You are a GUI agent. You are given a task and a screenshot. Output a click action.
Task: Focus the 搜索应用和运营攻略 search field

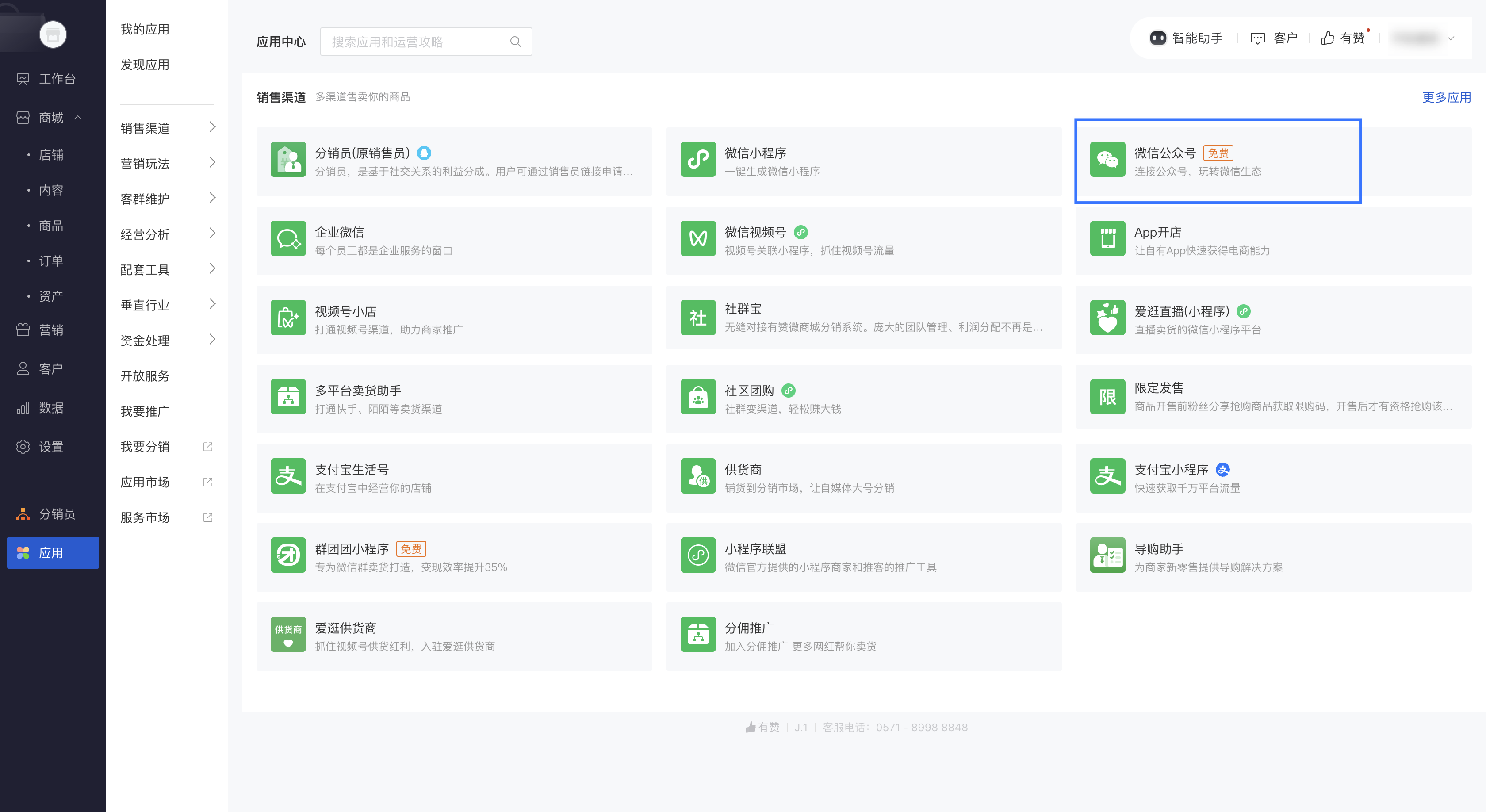coord(426,42)
